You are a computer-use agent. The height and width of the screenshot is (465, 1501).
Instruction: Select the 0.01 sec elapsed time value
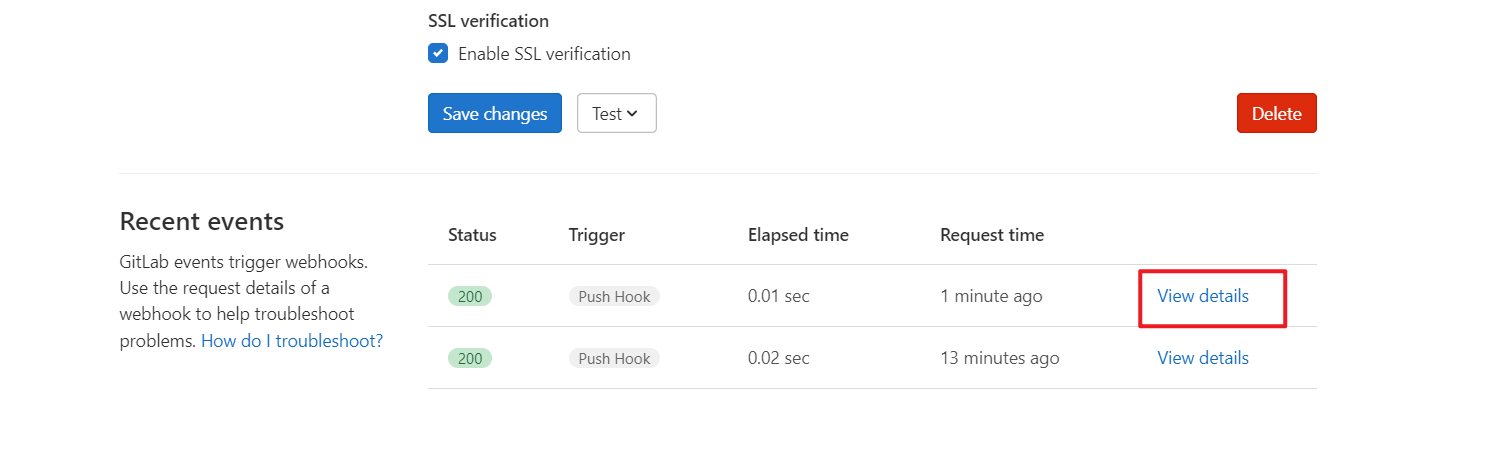pyautogui.click(x=779, y=296)
